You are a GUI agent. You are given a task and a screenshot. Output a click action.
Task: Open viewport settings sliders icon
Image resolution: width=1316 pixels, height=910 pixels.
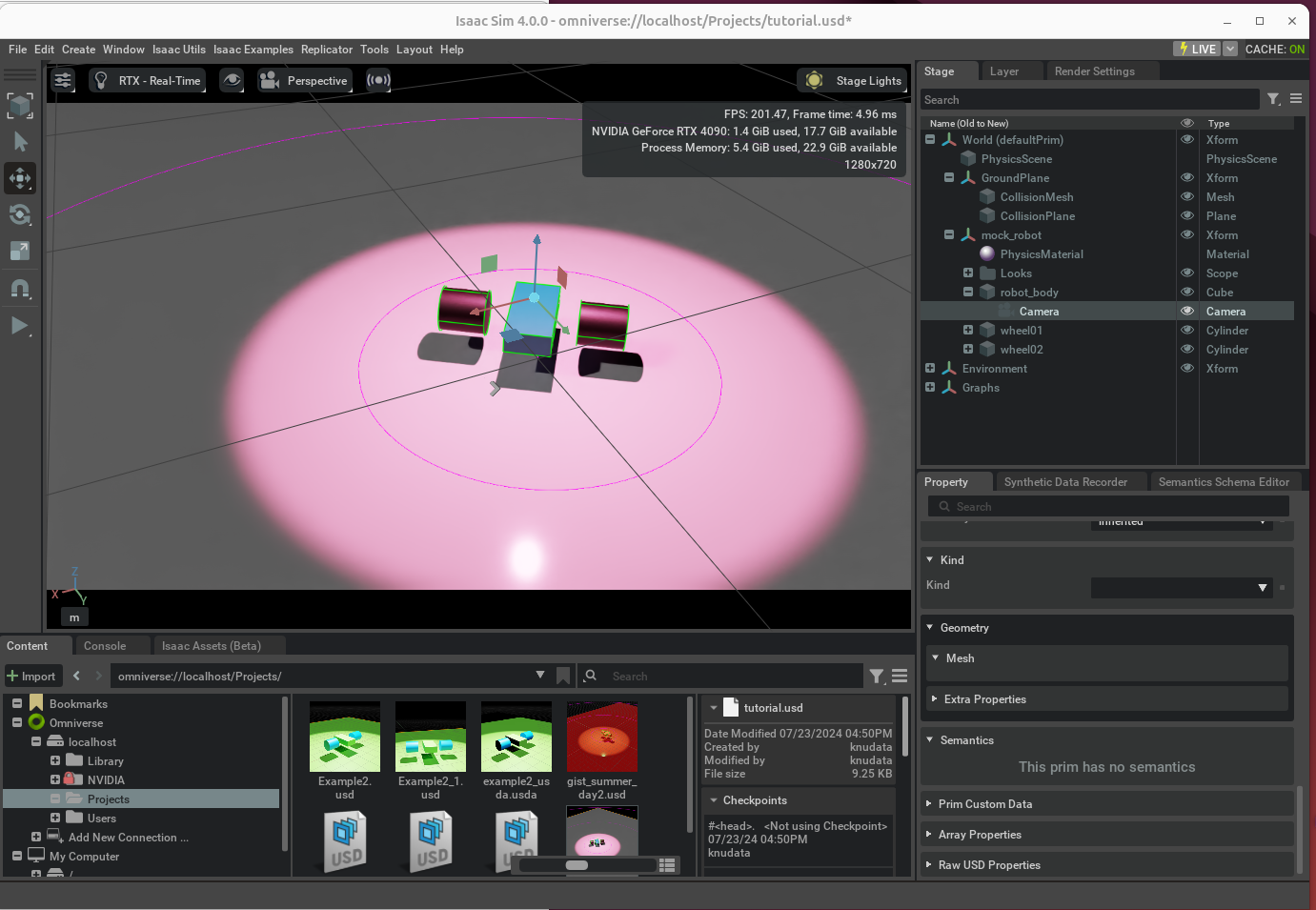63,80
